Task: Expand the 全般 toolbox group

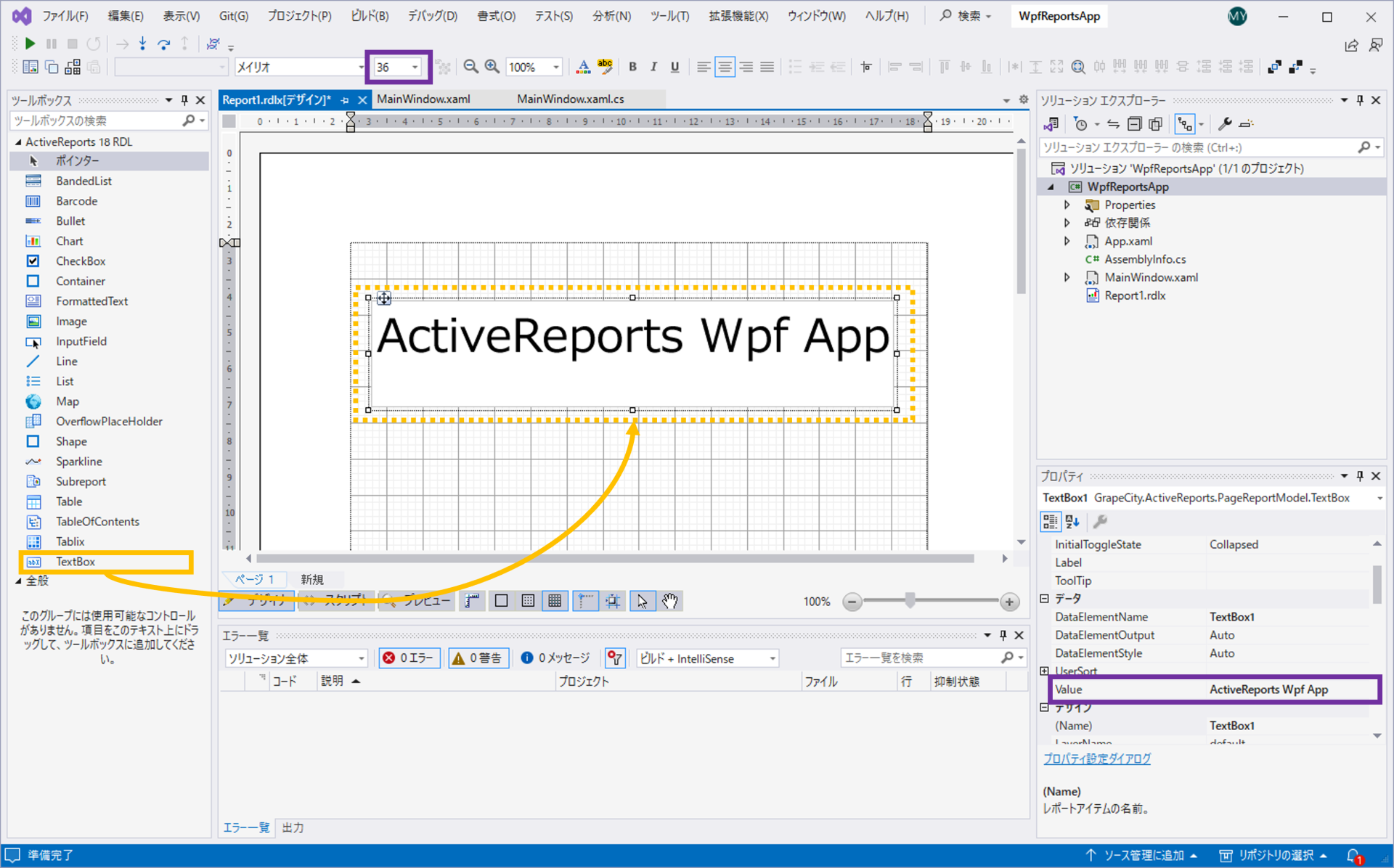Action: point(19,581)
